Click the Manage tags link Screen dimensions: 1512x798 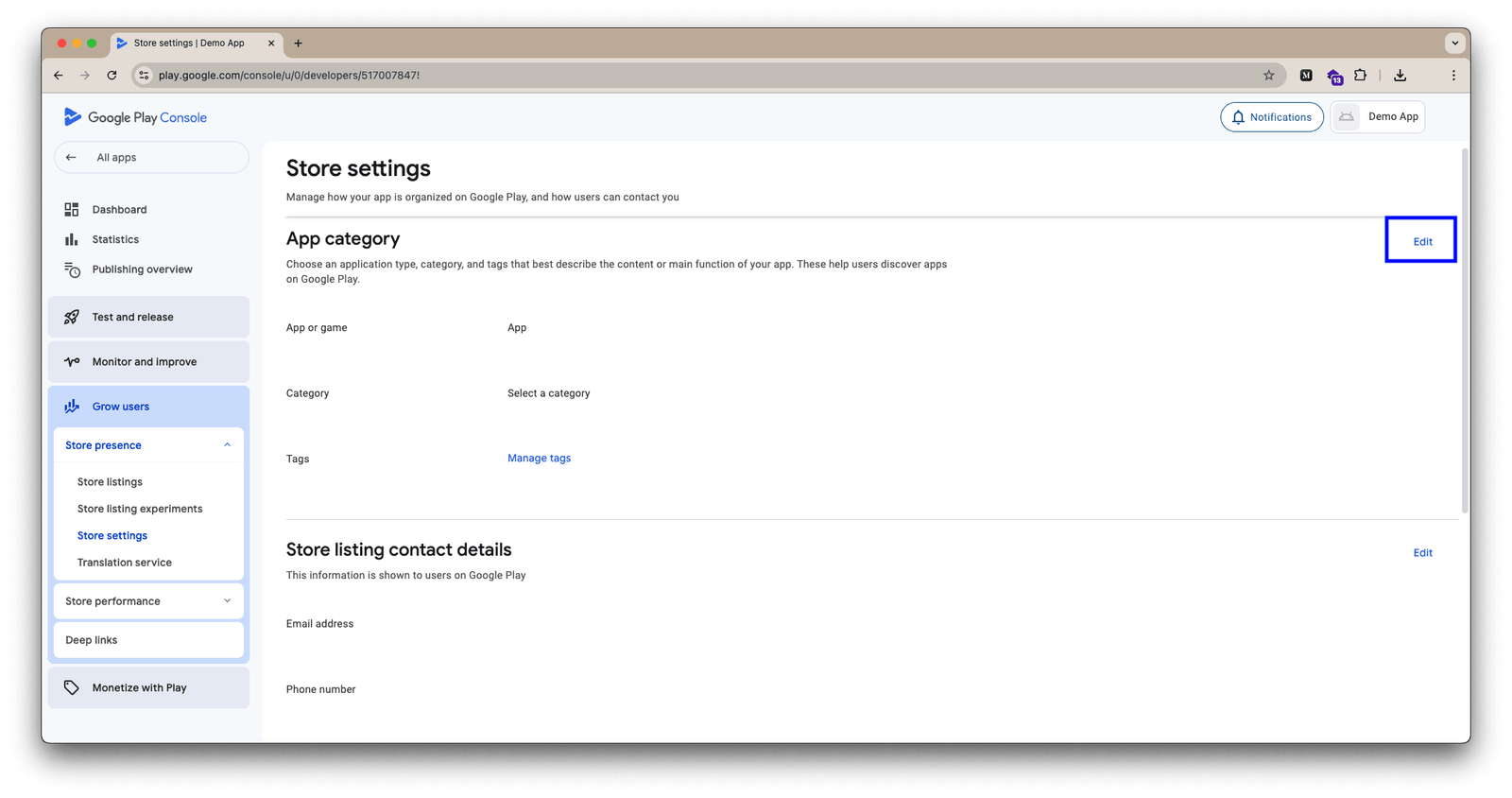coord(539,459)
